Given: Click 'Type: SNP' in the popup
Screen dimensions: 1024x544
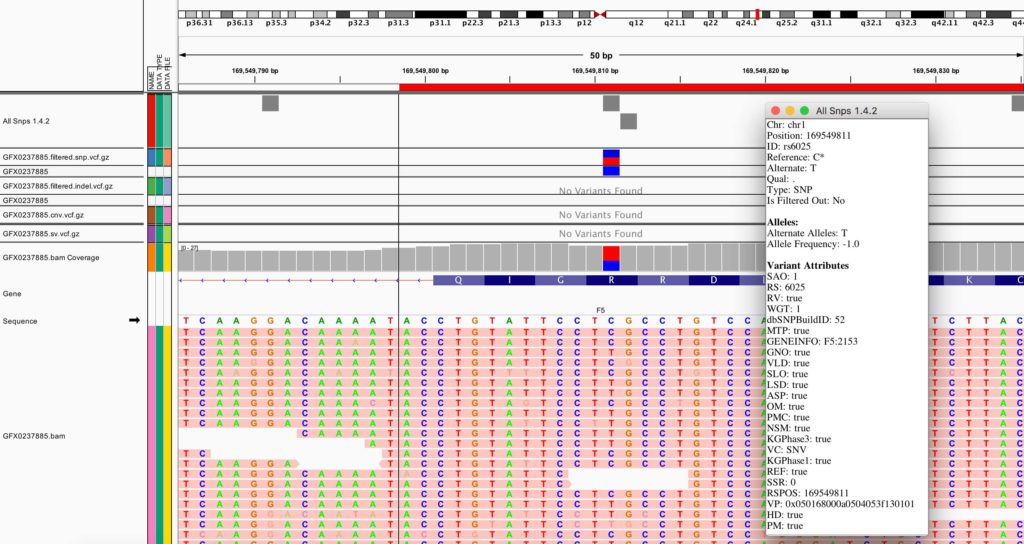Looking at the screenshot, I should [790, 189].
